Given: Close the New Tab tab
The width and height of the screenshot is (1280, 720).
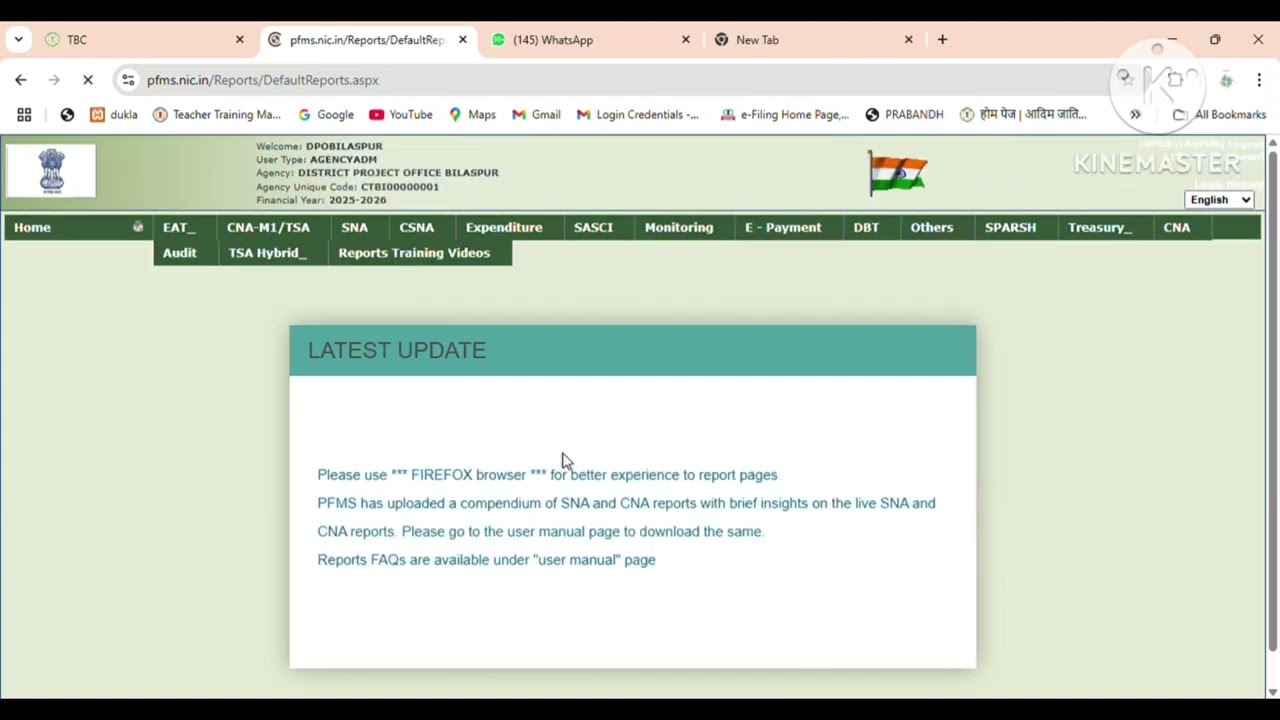Looking at the screenshot, I should point(909,40).
